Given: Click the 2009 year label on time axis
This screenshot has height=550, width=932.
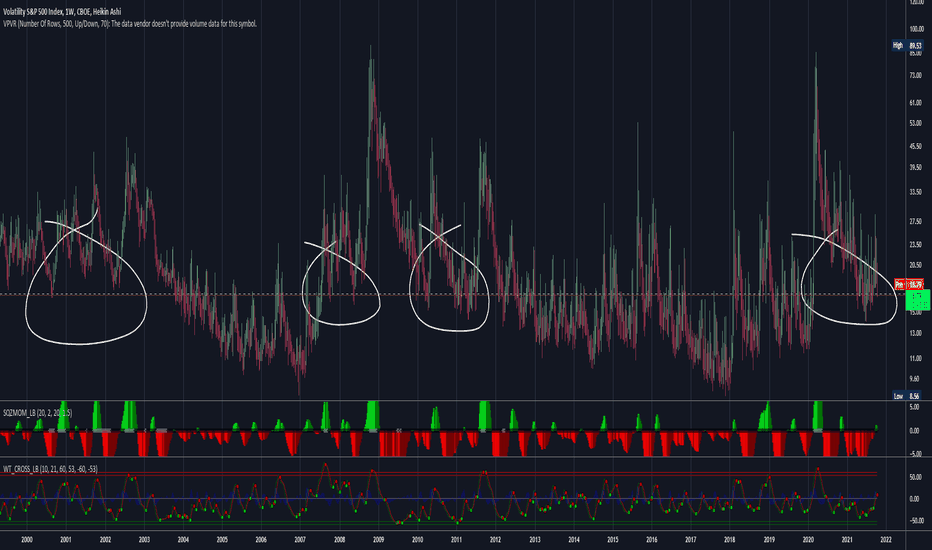Looking at the screenshot, I should tap(379, 540).
